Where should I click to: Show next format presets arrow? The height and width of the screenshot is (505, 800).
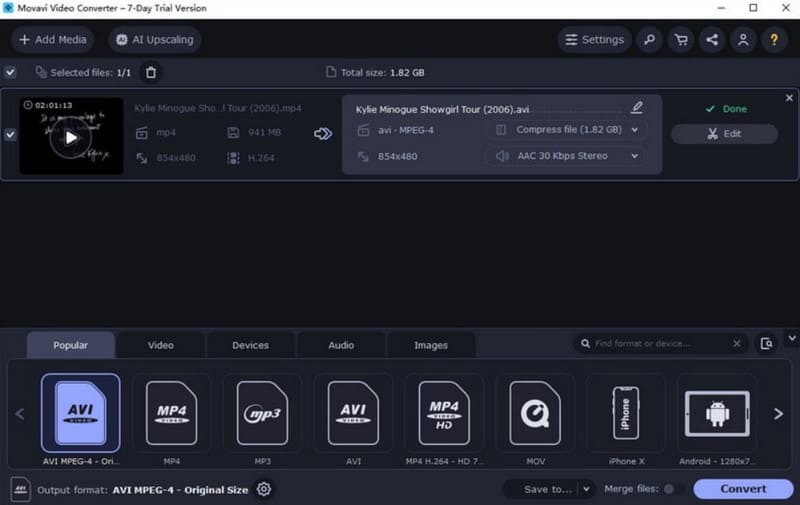[x=778, y=414]
